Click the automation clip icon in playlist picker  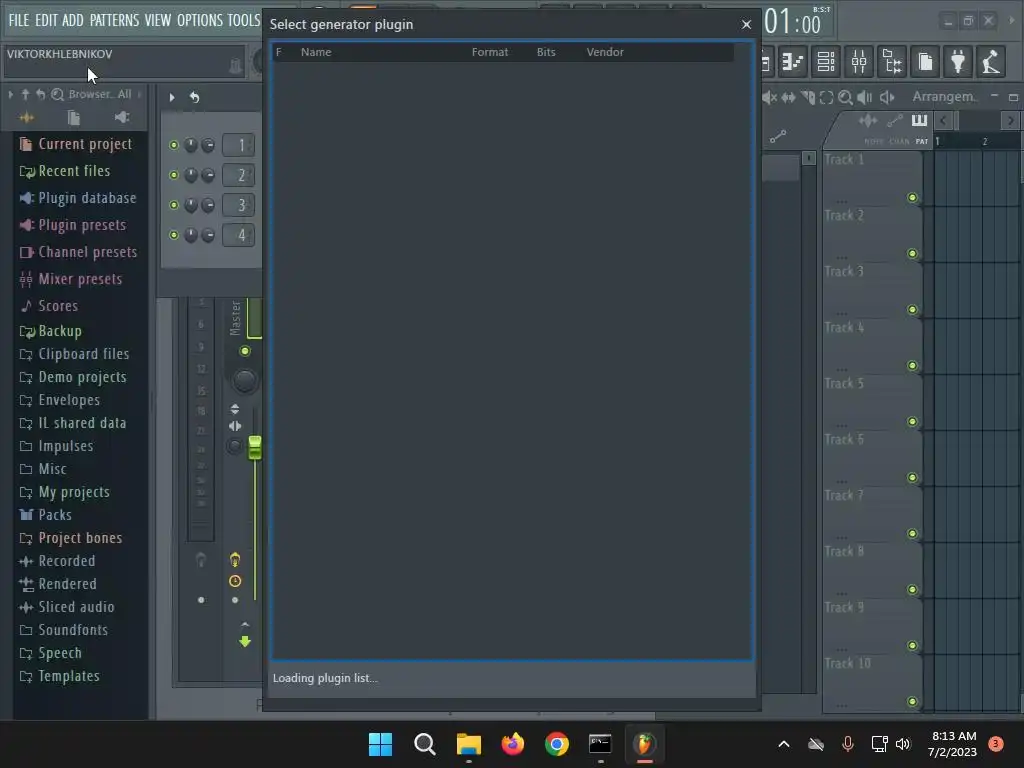pyautogui.click(x=895, y=120)
